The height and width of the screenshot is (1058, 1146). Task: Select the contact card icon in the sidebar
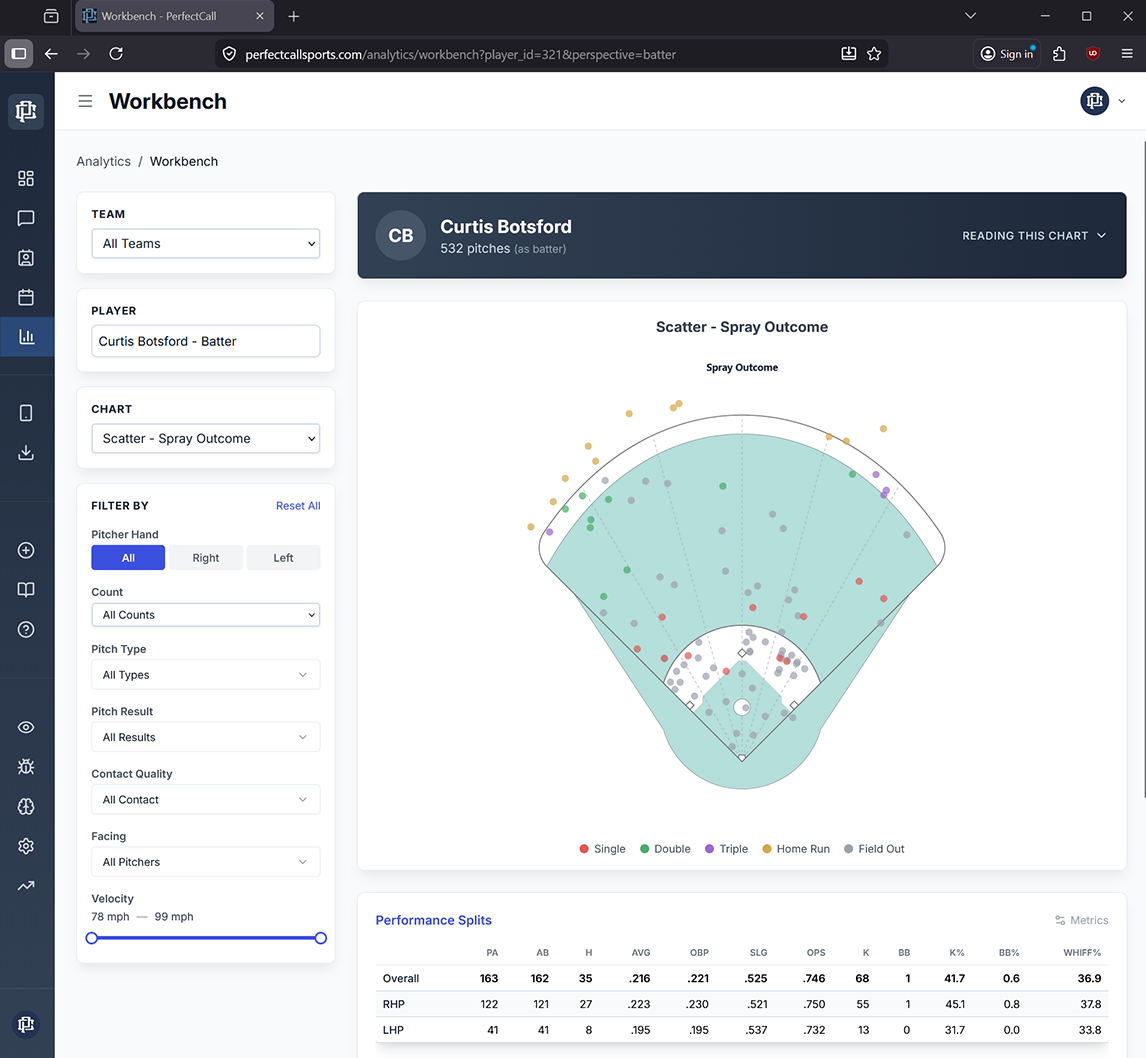coord(26,257)
